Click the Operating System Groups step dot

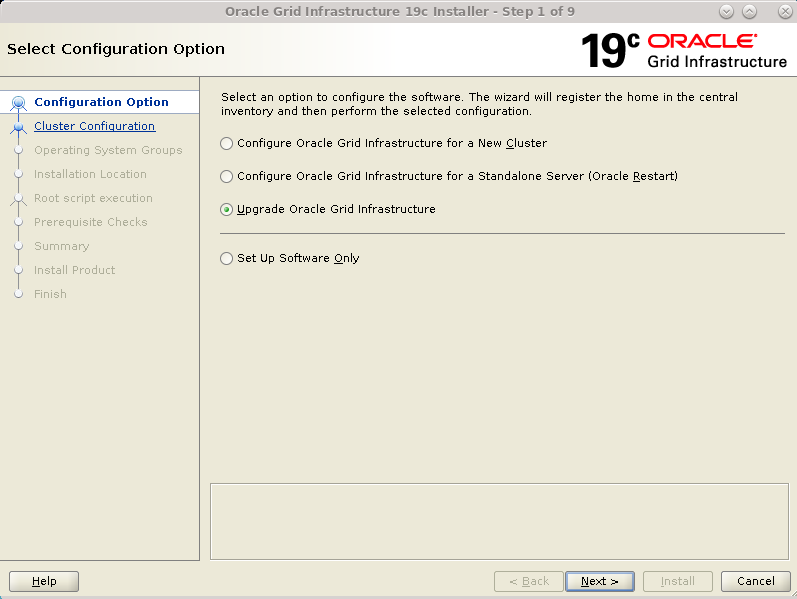point(19,150)
